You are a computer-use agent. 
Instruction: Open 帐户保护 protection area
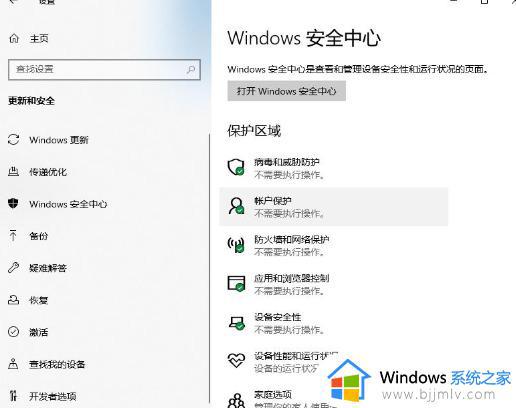click(333, 206)
